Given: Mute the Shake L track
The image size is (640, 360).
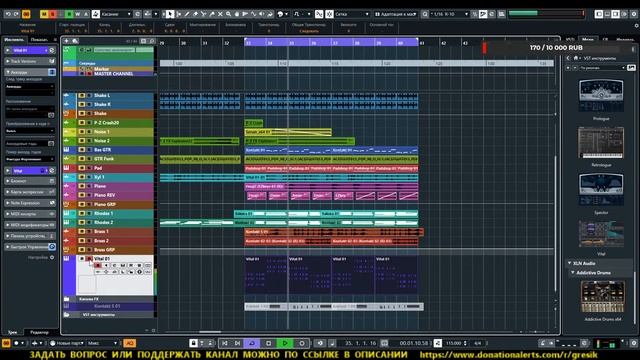Looking at the screenshot, I should tap(82, 96).
